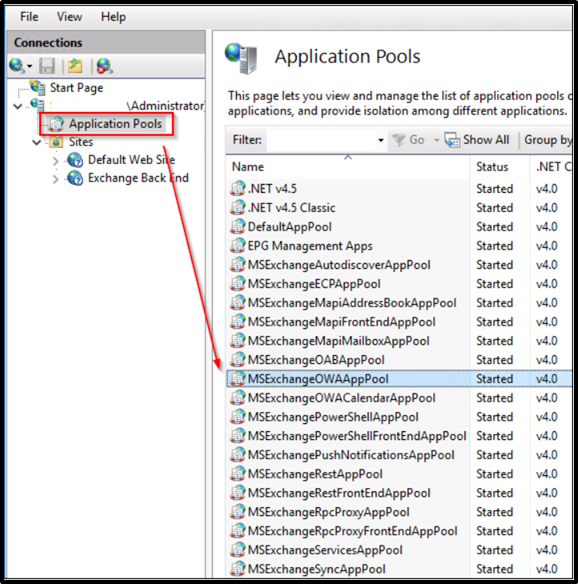Viewport: 578px width, 584px height.
Task: Click the connect globe icon in Connections toolbar
Action: (x=17, y=66)
